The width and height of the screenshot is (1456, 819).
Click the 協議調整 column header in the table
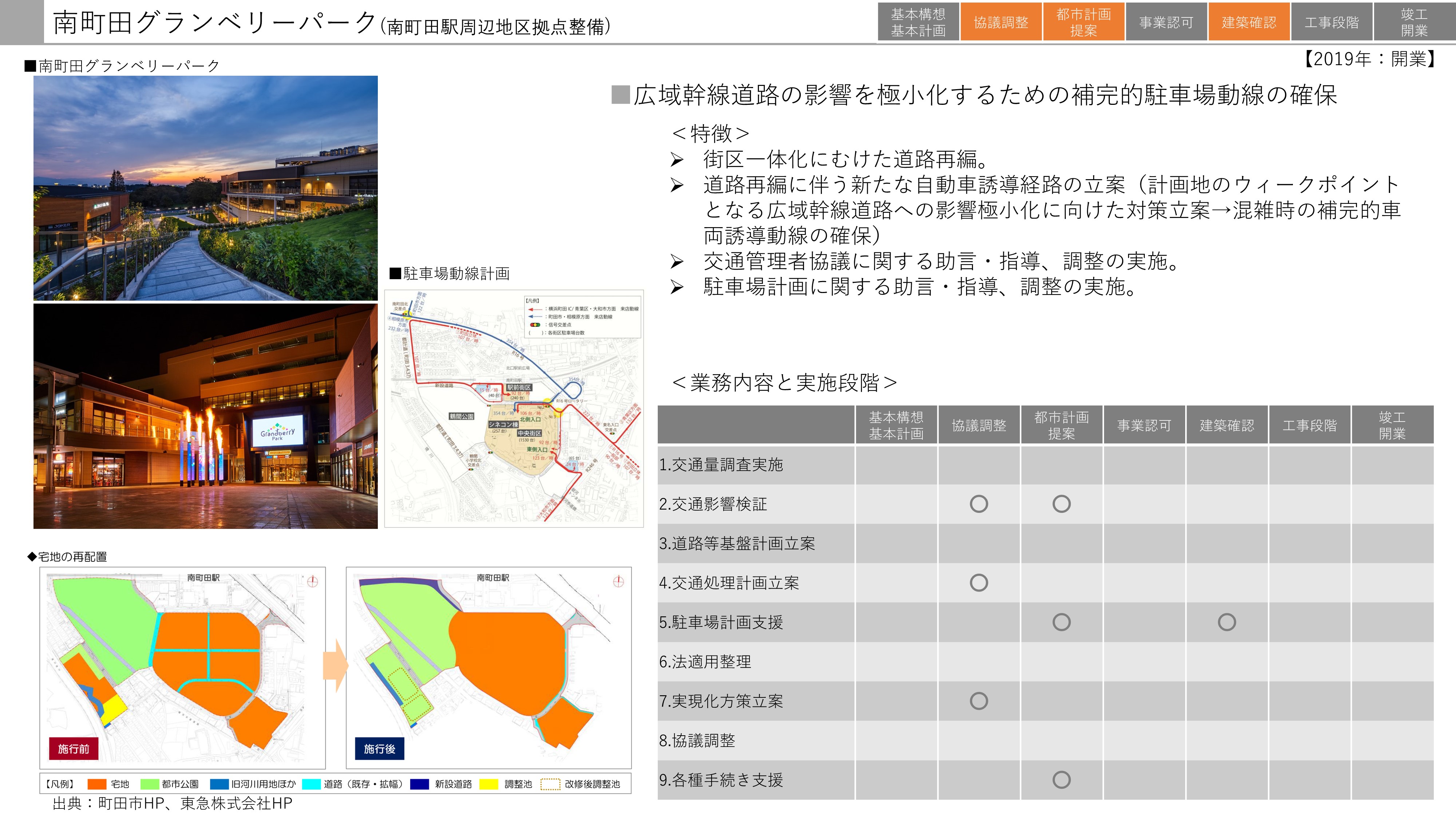point(979,425)
